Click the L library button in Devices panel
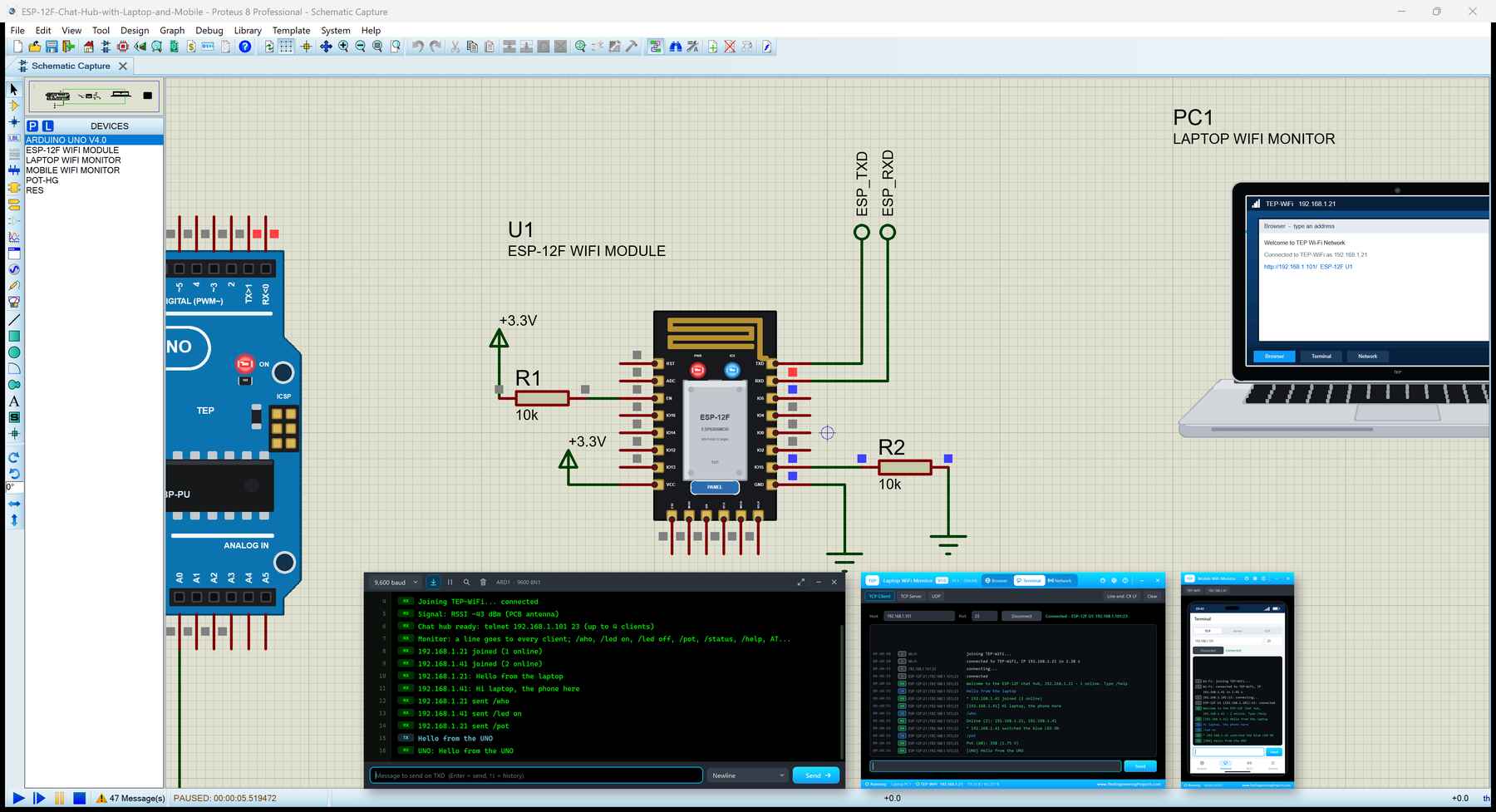Screen dimensions: 1496x812 tap(48, 125)
